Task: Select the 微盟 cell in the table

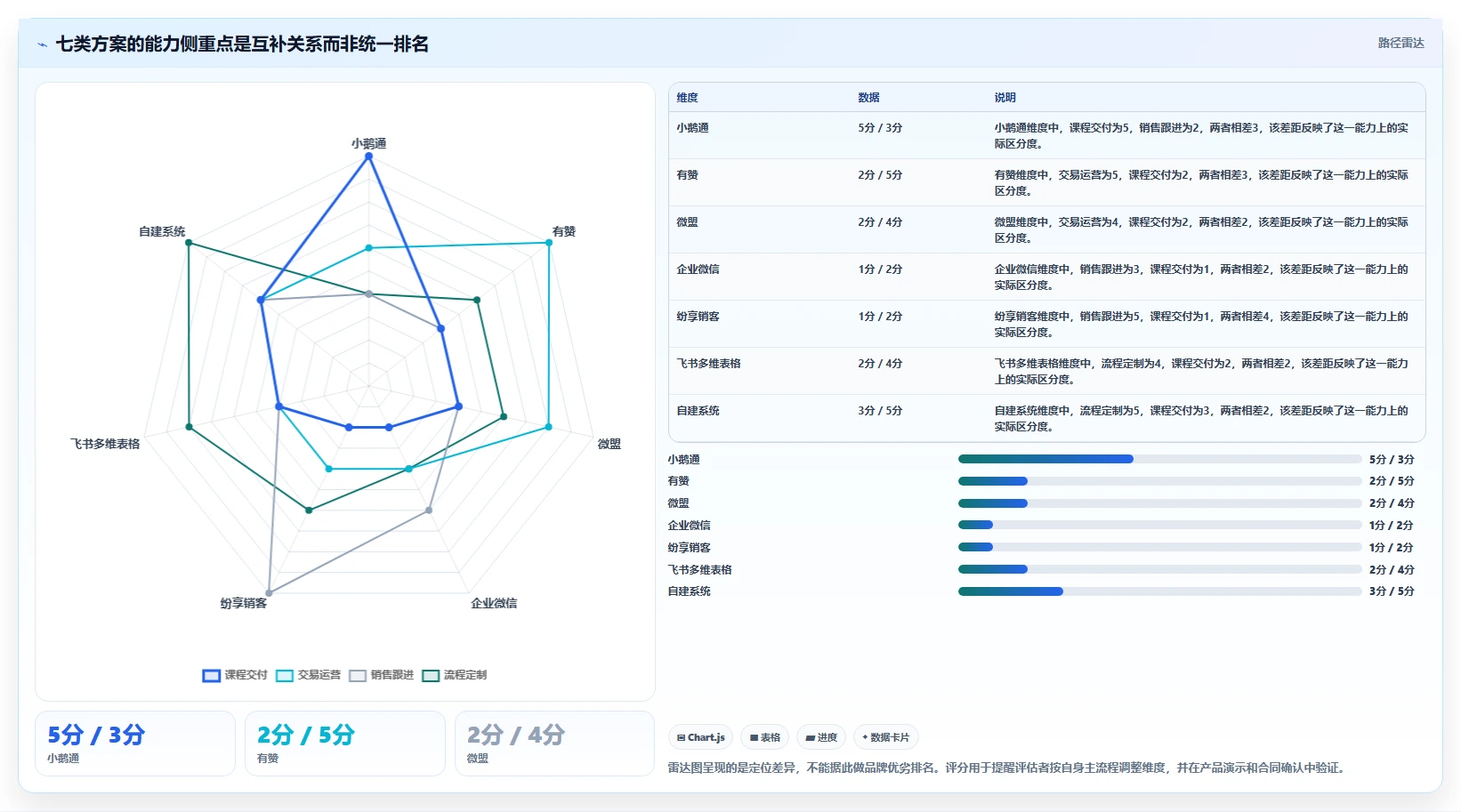Action: (x=687, y=222)
